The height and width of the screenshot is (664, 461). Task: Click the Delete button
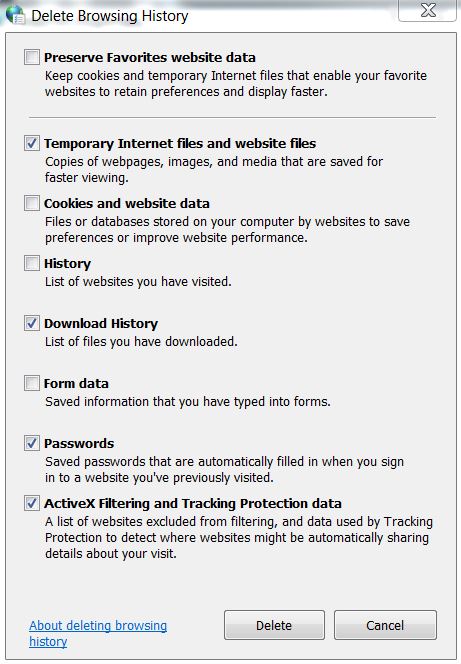[274, 625]
